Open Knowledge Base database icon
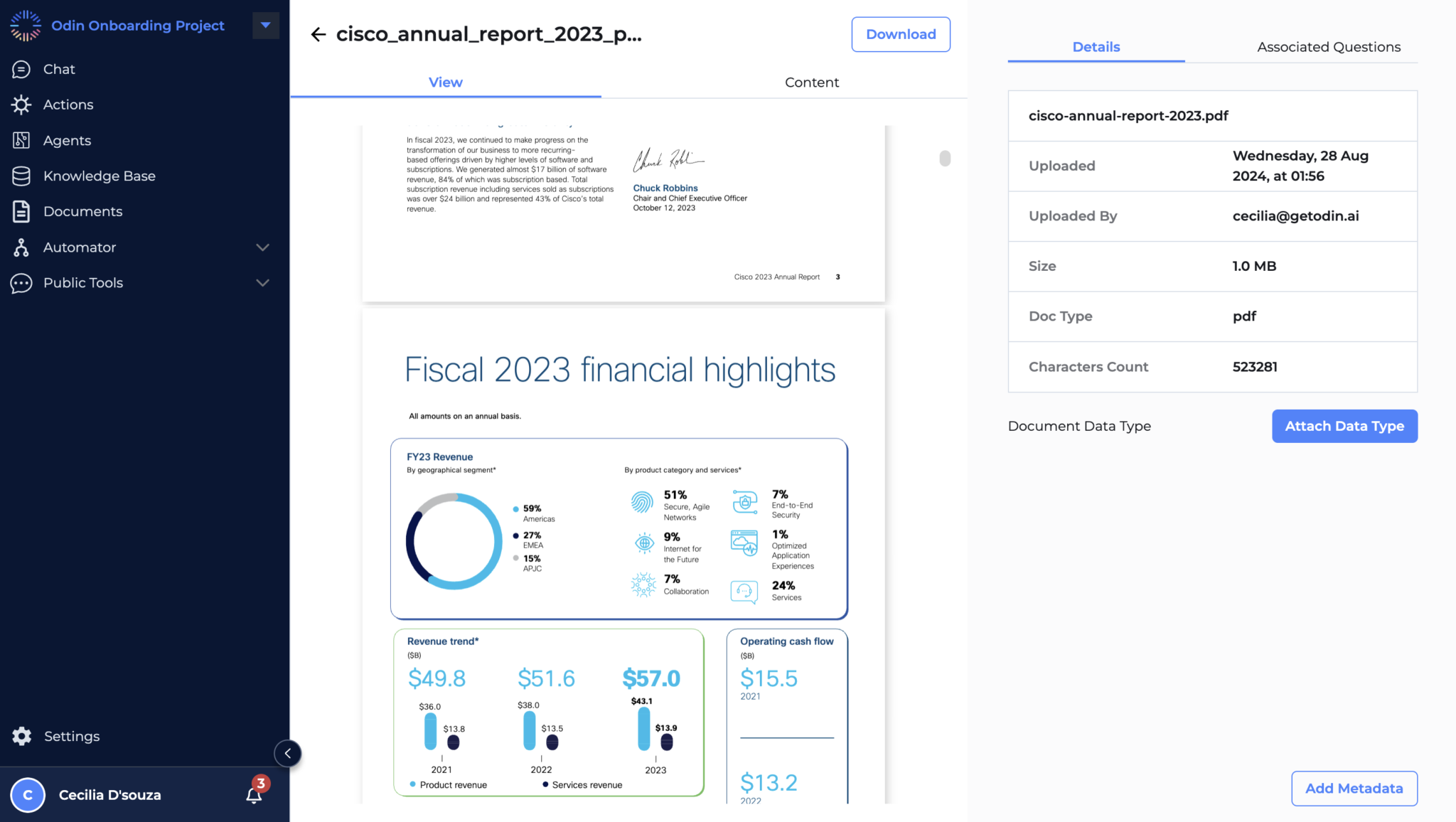This screenshot has width=1456, height=822. [x=21, y=176]
